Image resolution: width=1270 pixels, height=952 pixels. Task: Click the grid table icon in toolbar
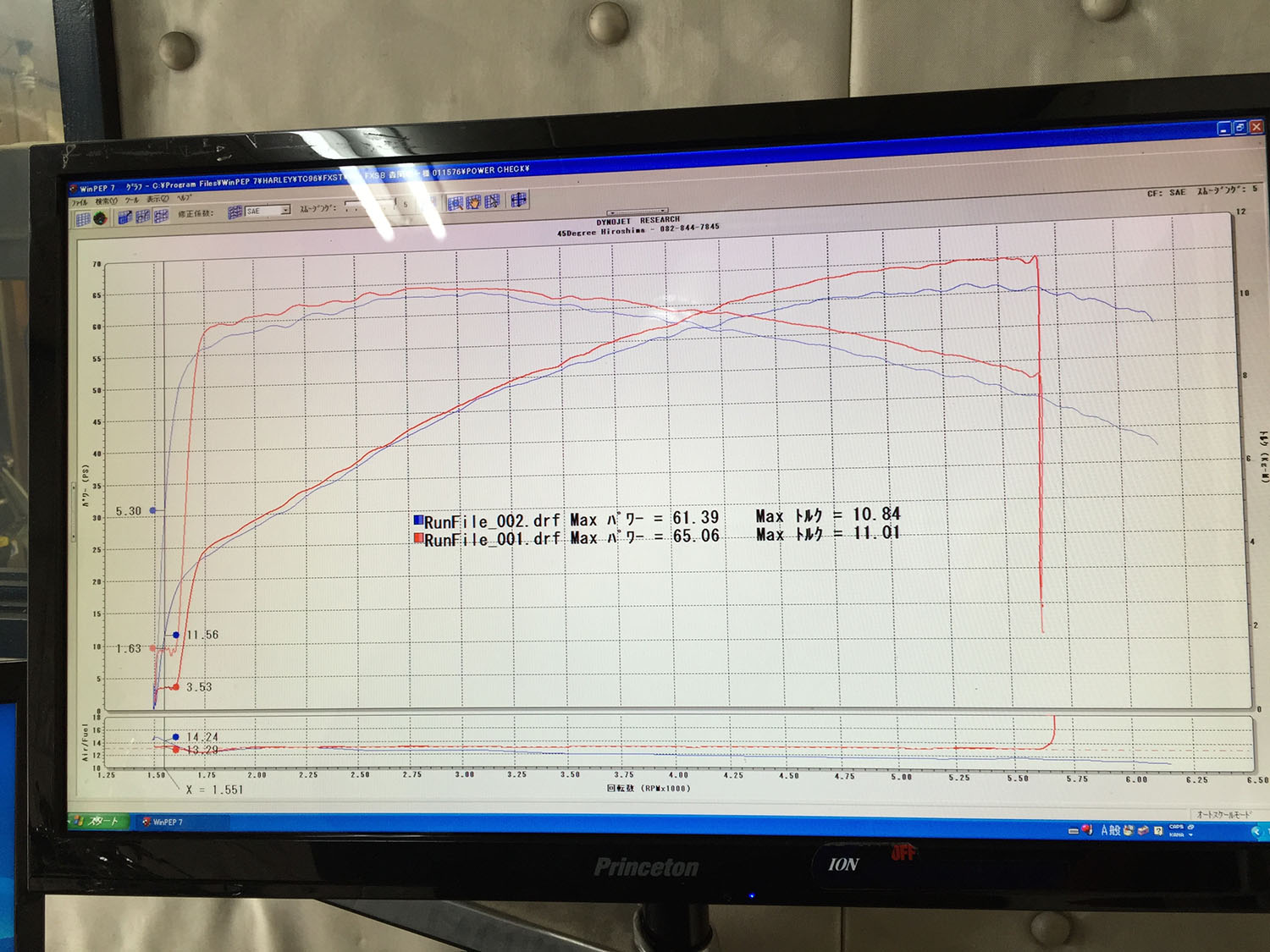tap(82, 219)
